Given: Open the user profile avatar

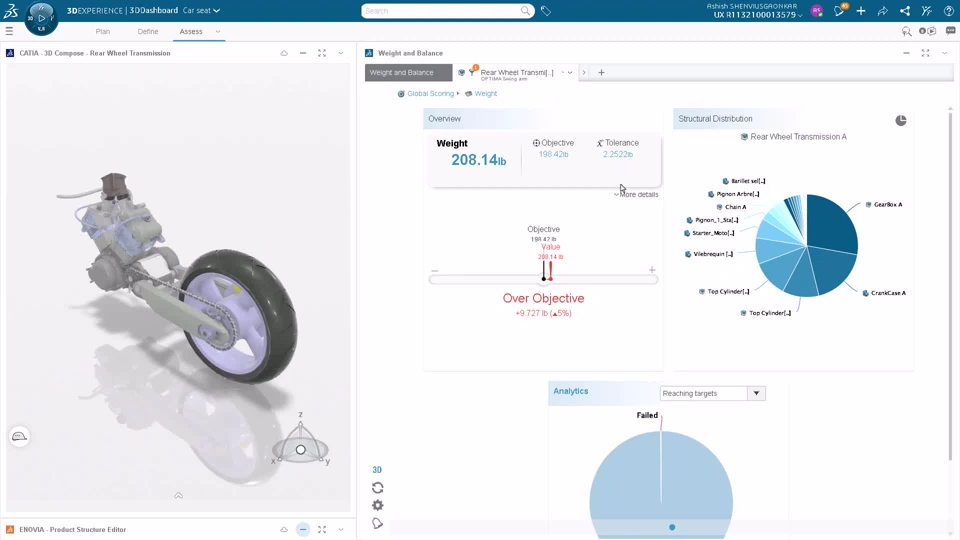Looking at the screenshot, I should coord(816,10).
